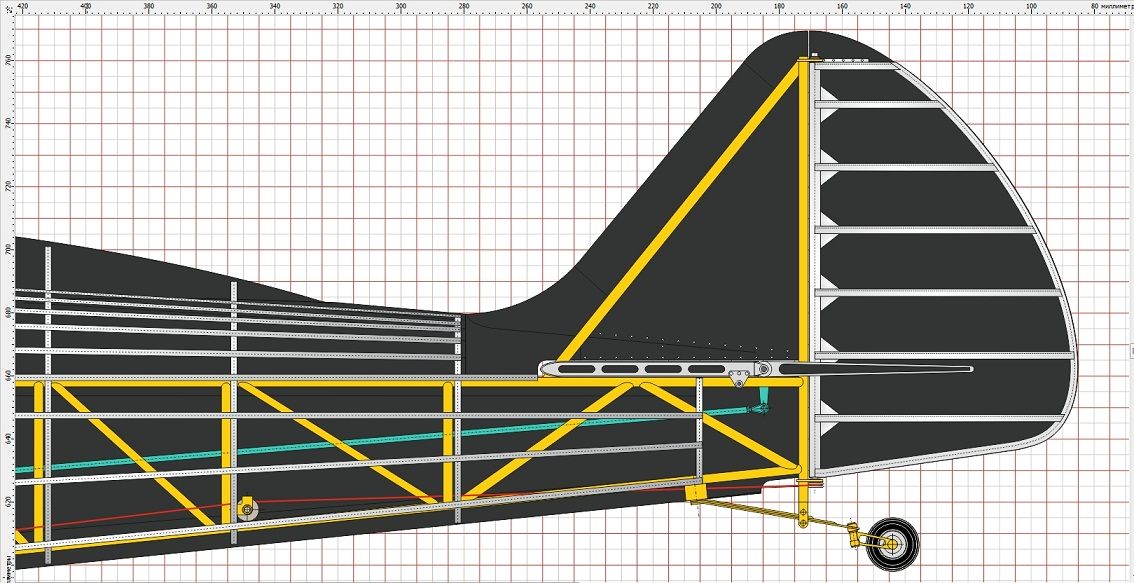1134x583 pixels.
Task: Select the teal elevator push rod
Action: tap(400, 441)
